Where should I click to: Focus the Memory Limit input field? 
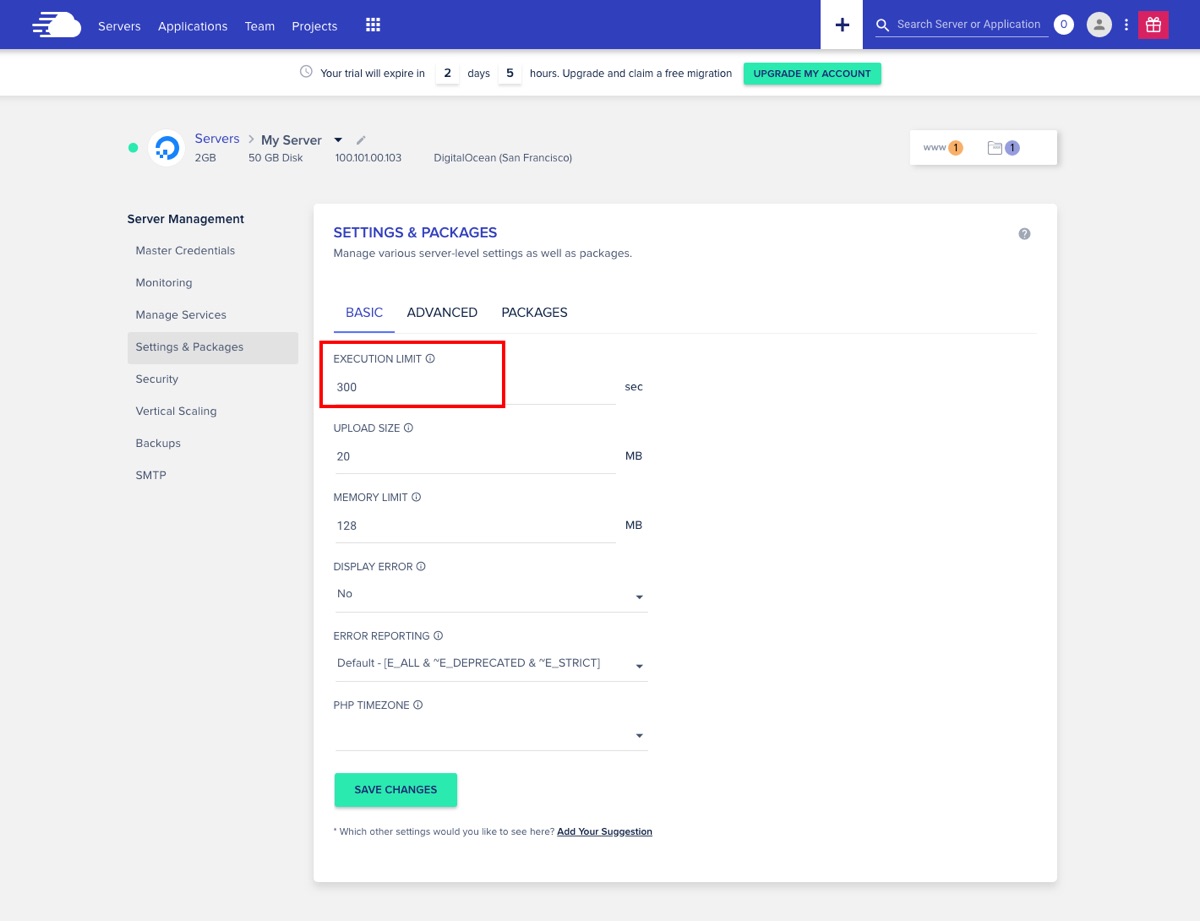475,526
